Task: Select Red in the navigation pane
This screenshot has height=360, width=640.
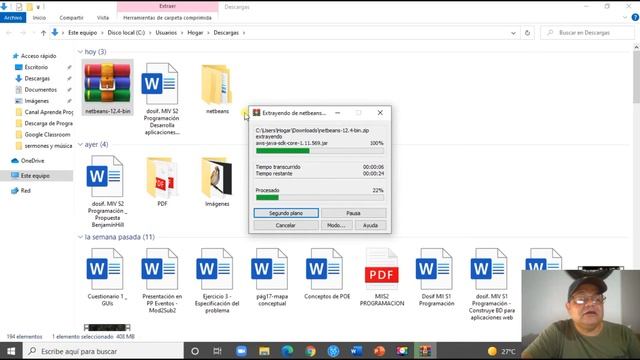Action: (25, 191)
